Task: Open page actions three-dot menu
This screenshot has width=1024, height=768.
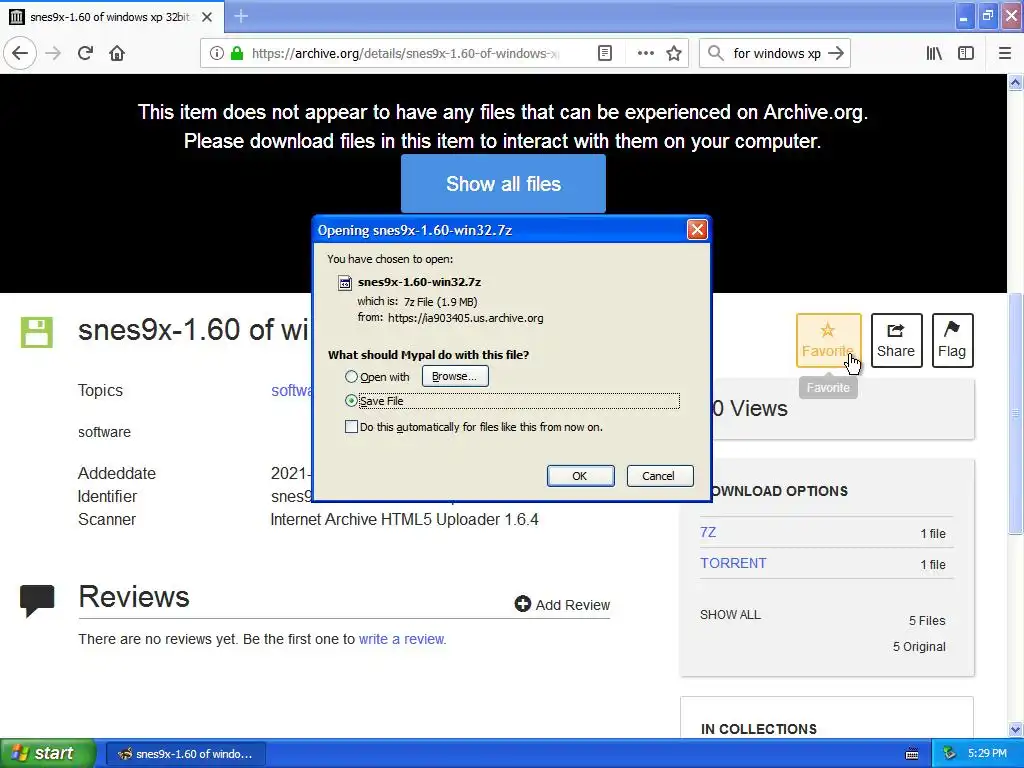Action: point(645,54)
